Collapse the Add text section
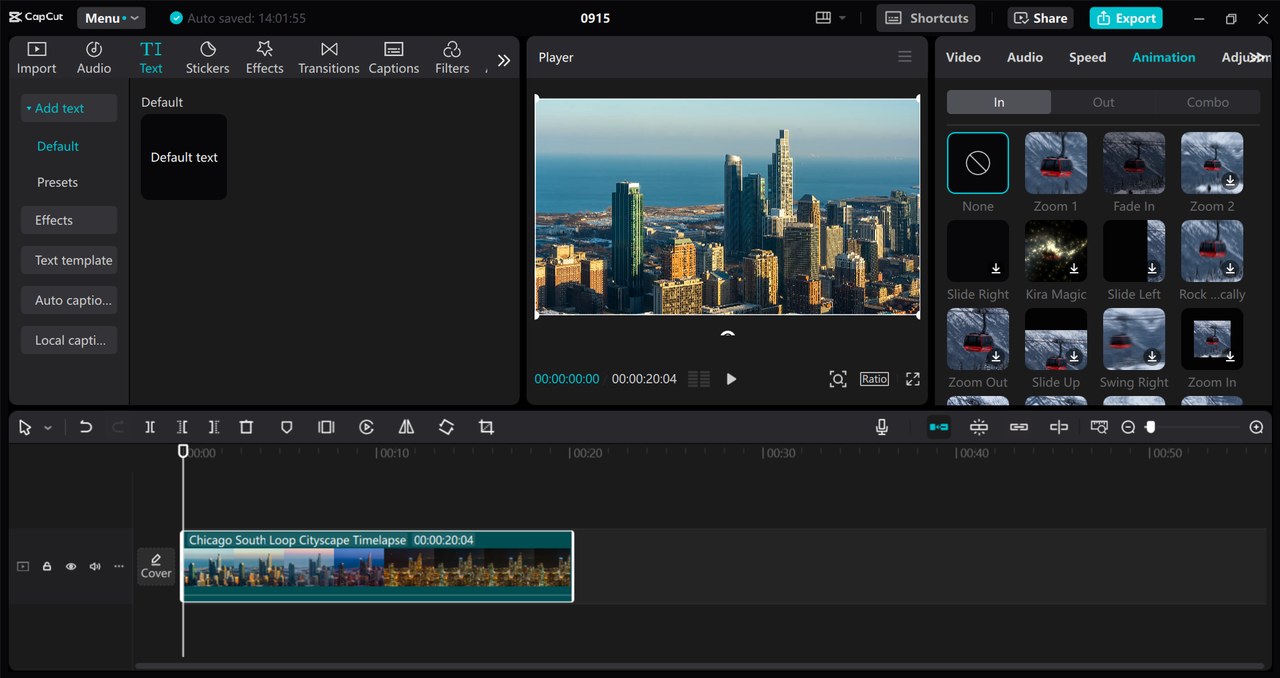The image size is (1280, 678). (69, 108)
